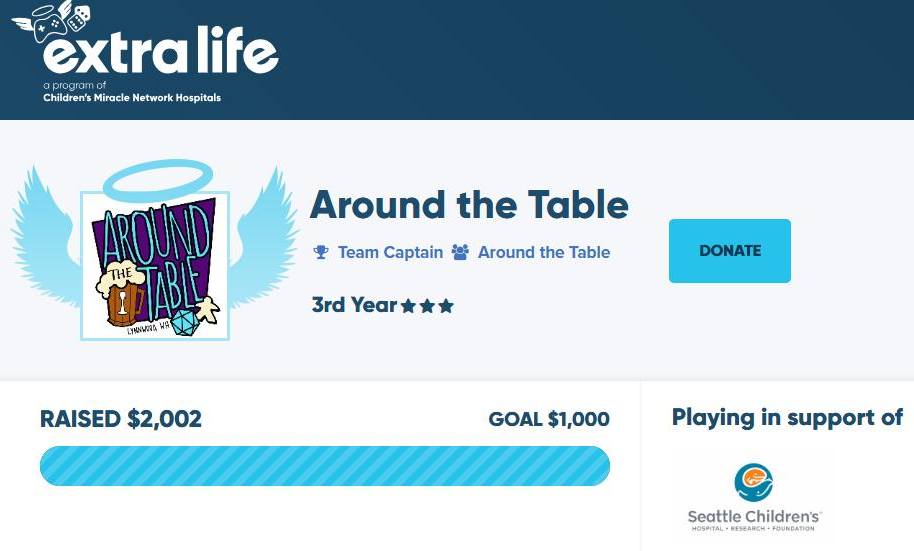
Task: Click the halo above the avatar
Action: click(158, 180)
